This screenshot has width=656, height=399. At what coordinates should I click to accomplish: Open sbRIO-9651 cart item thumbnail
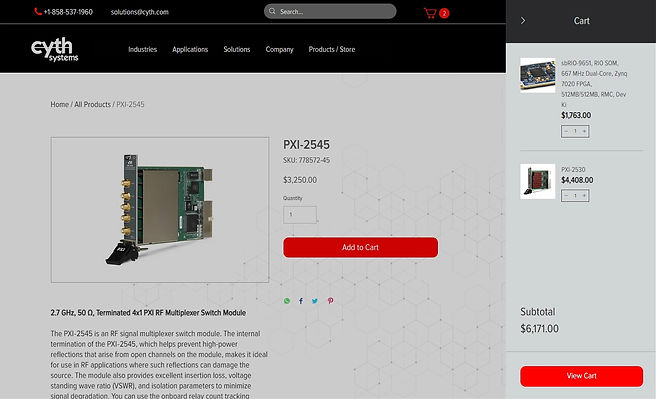[x=537, y=75]
